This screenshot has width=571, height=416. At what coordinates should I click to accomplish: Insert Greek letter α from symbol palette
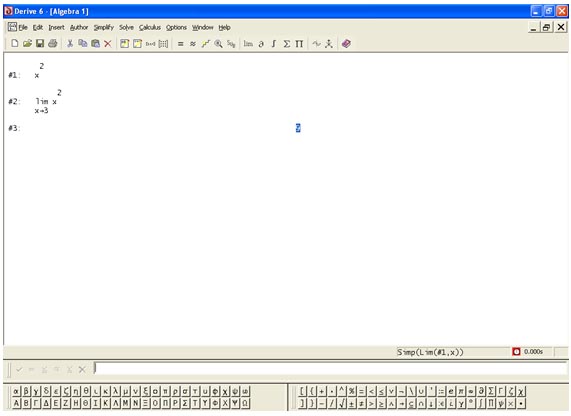pyautogui.click(x=16, y=392)
